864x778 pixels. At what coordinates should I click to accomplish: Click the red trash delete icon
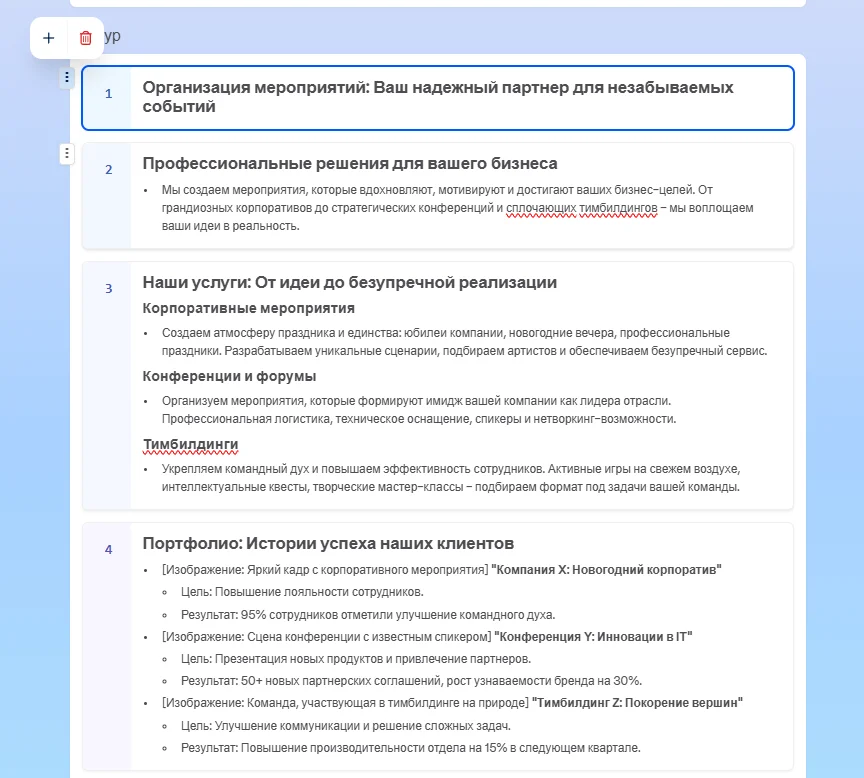(x=85, y=38)
